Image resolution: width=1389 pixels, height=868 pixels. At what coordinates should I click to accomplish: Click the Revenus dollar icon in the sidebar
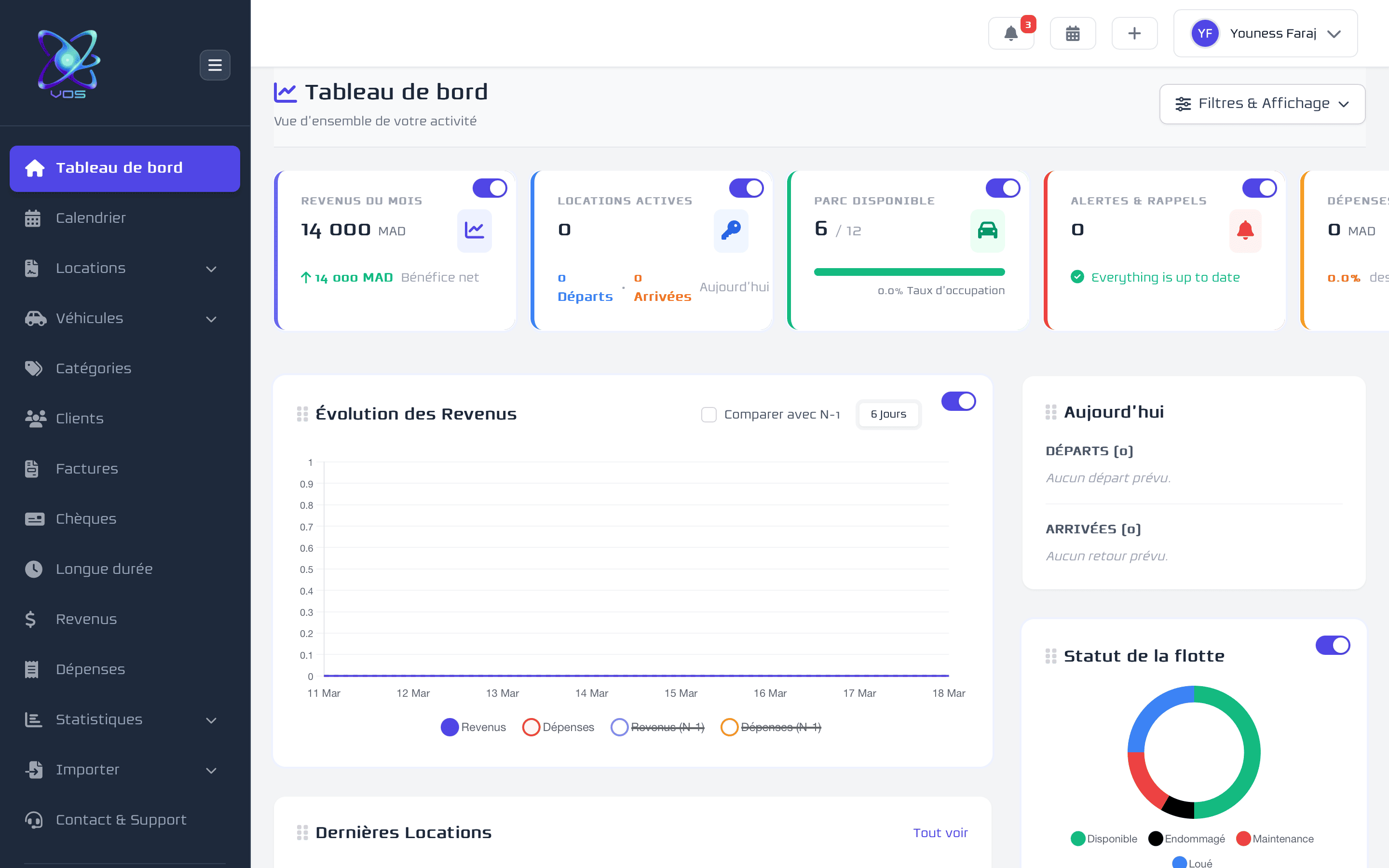tap(30, 619)
